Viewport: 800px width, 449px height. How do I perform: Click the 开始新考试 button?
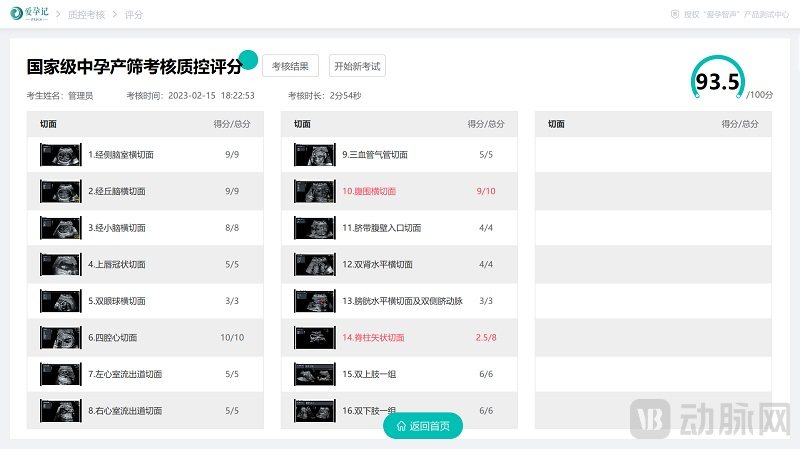pyautogui.click(x=357, y=66)
